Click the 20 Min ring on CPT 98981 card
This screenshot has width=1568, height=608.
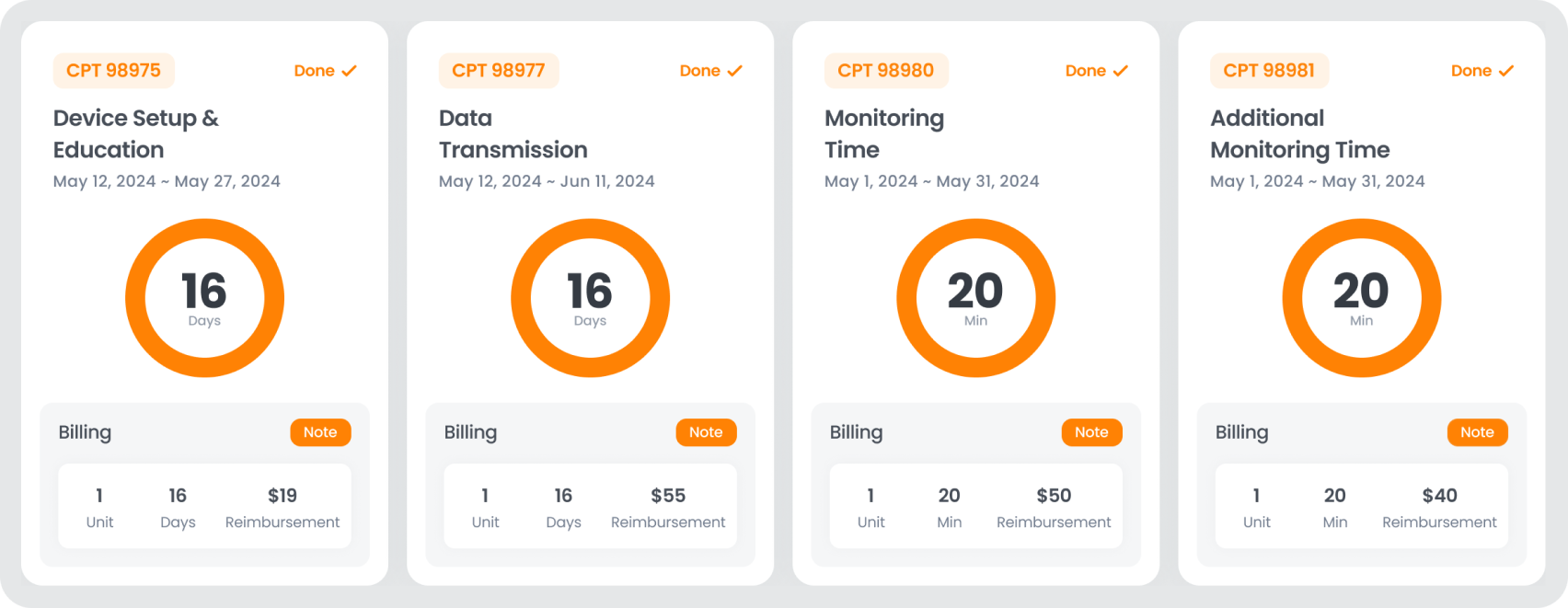tap(1361, 298)
